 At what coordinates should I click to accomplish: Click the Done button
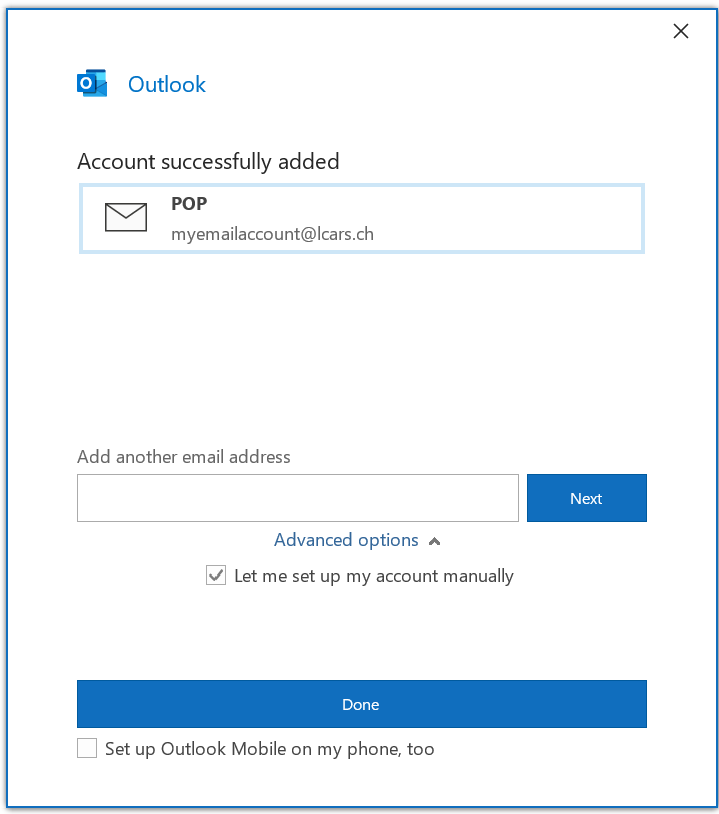tap(361, 704)
